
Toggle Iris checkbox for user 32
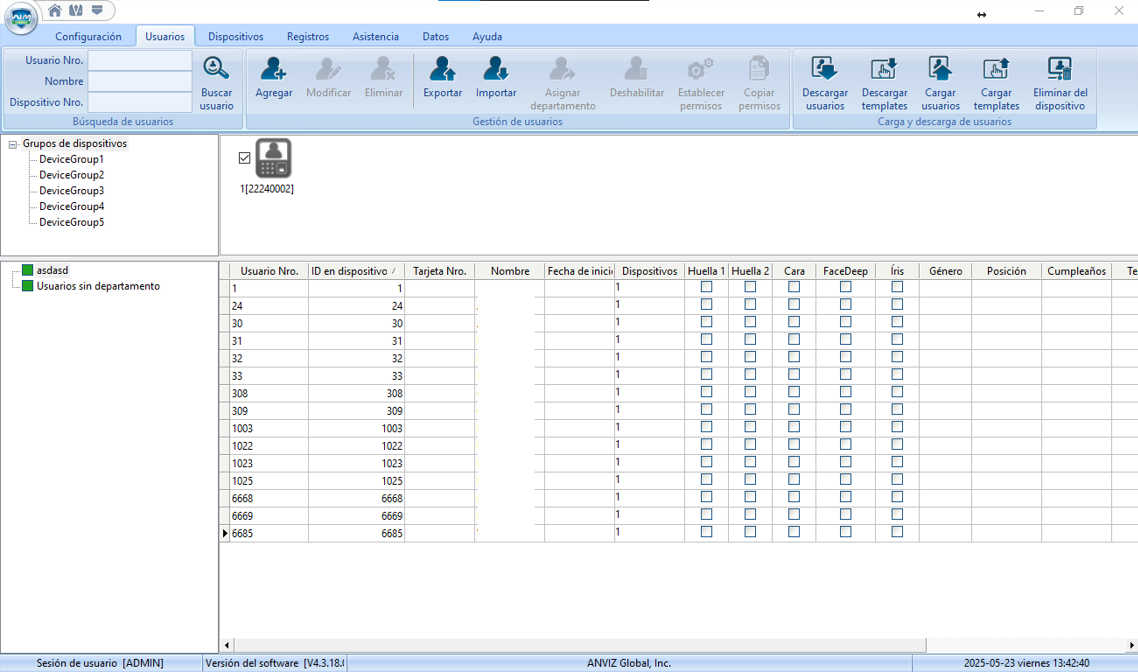pos(897,356)
